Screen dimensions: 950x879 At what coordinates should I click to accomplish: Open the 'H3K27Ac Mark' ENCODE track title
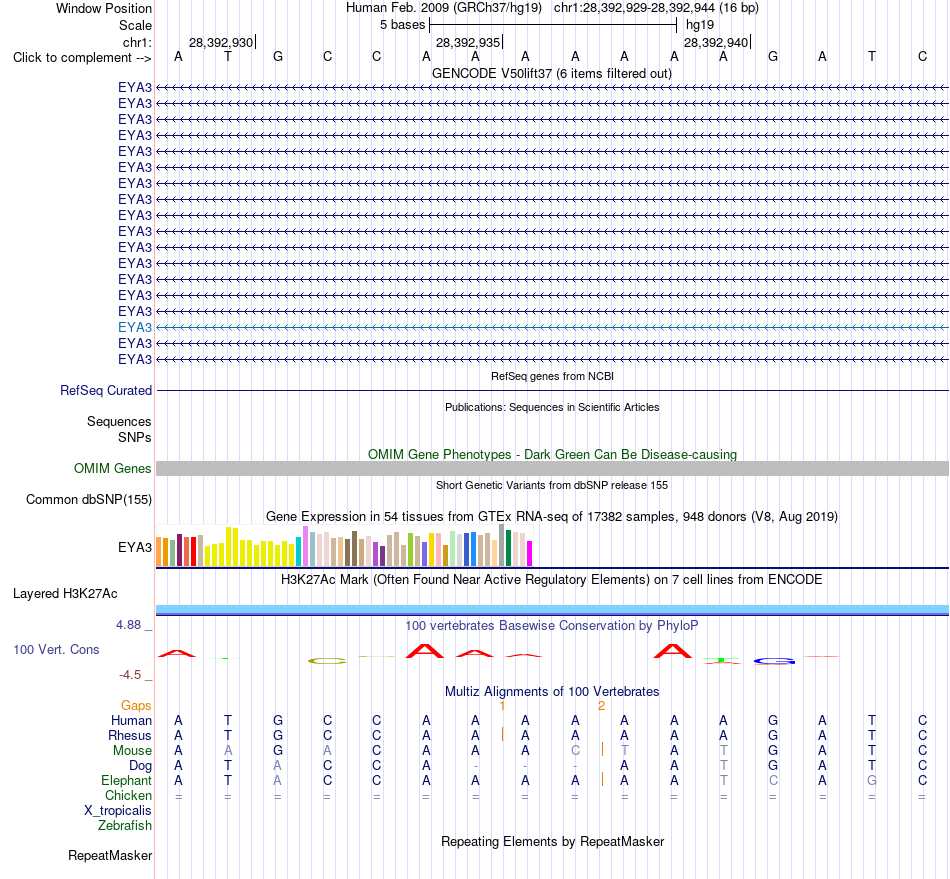click(552, 580)
